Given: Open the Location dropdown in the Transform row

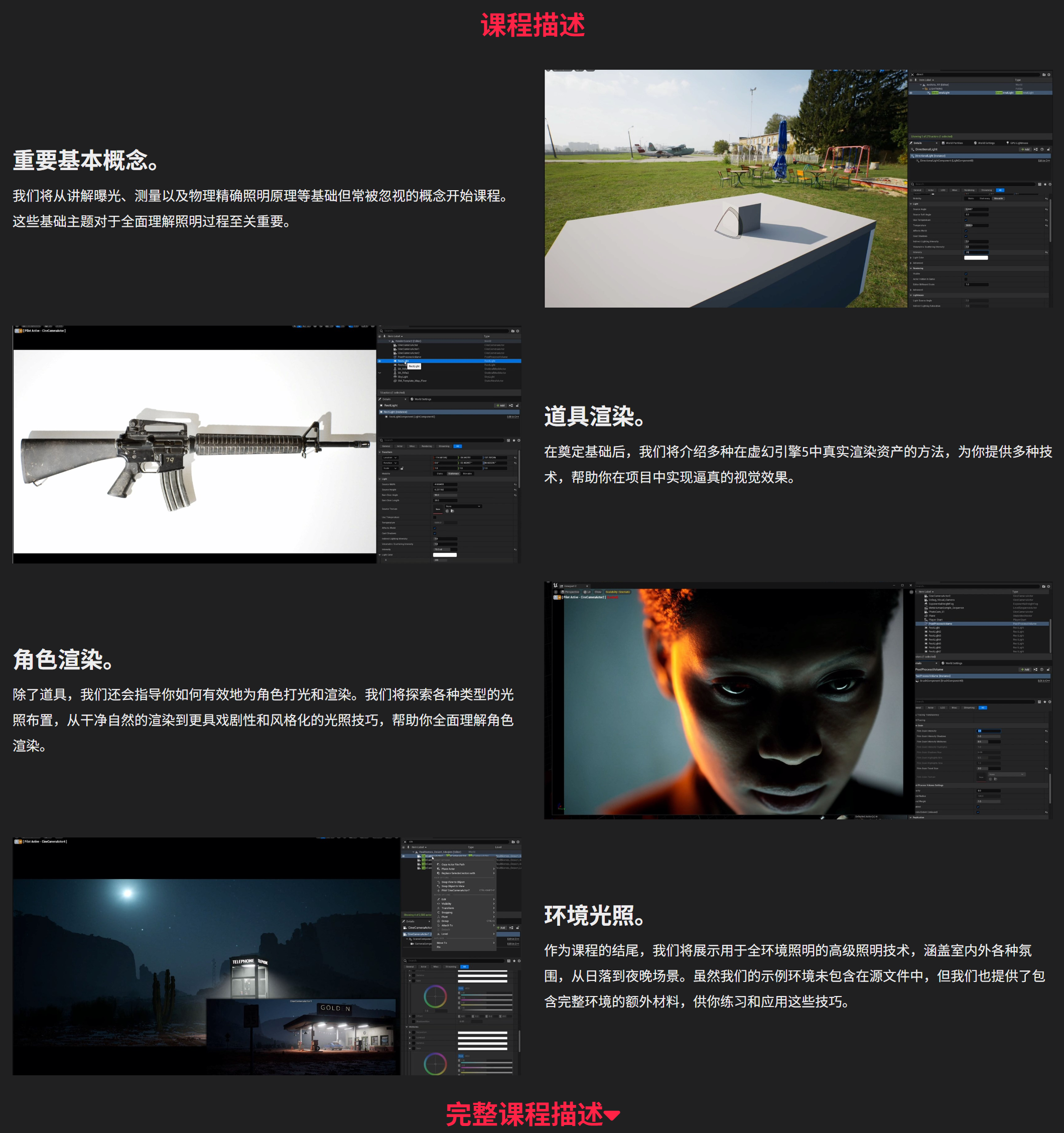Looking at the screenshot, I should [396, 458].
